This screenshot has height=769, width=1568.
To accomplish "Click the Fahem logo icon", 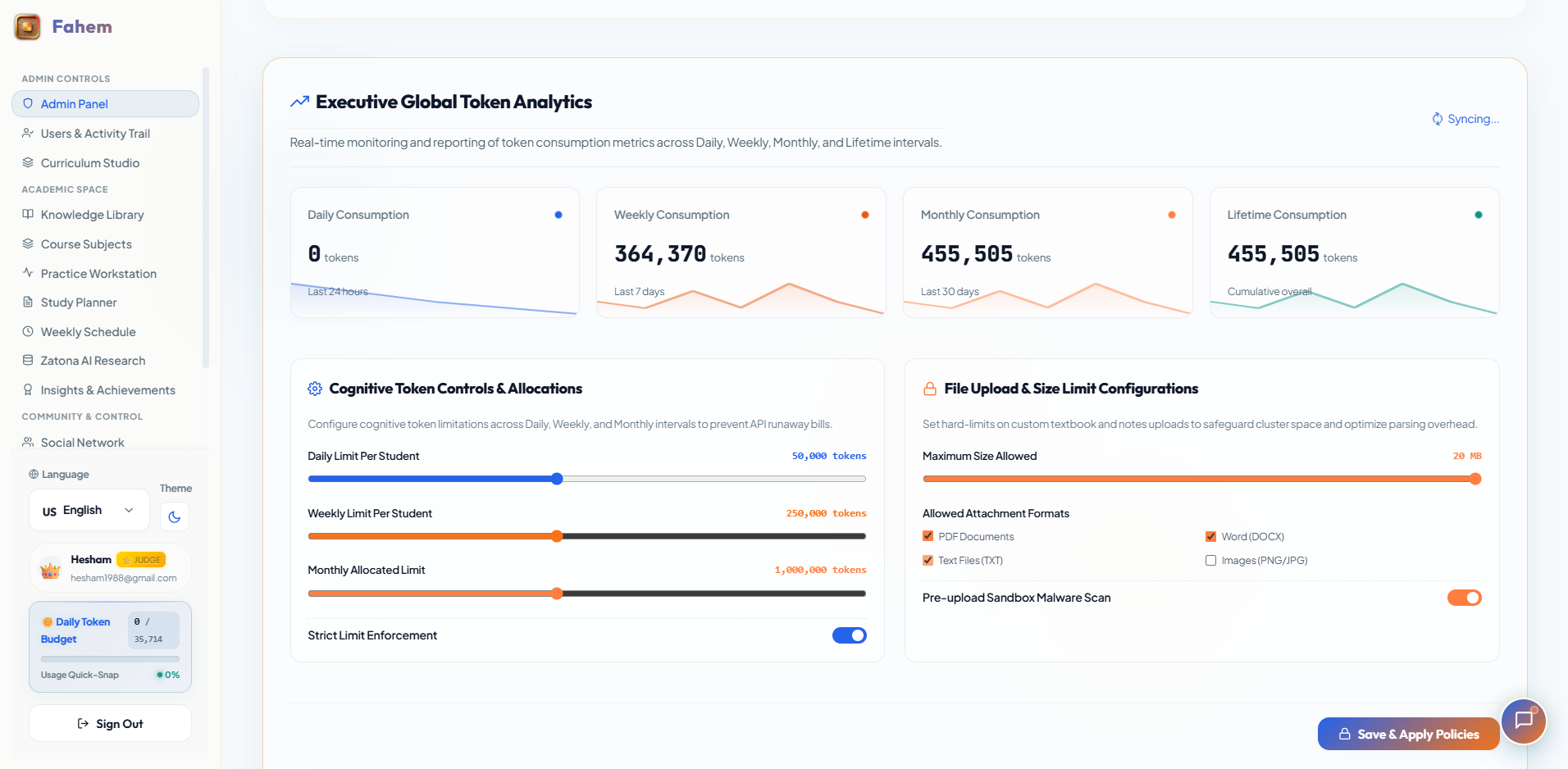I will pos(27,27).
